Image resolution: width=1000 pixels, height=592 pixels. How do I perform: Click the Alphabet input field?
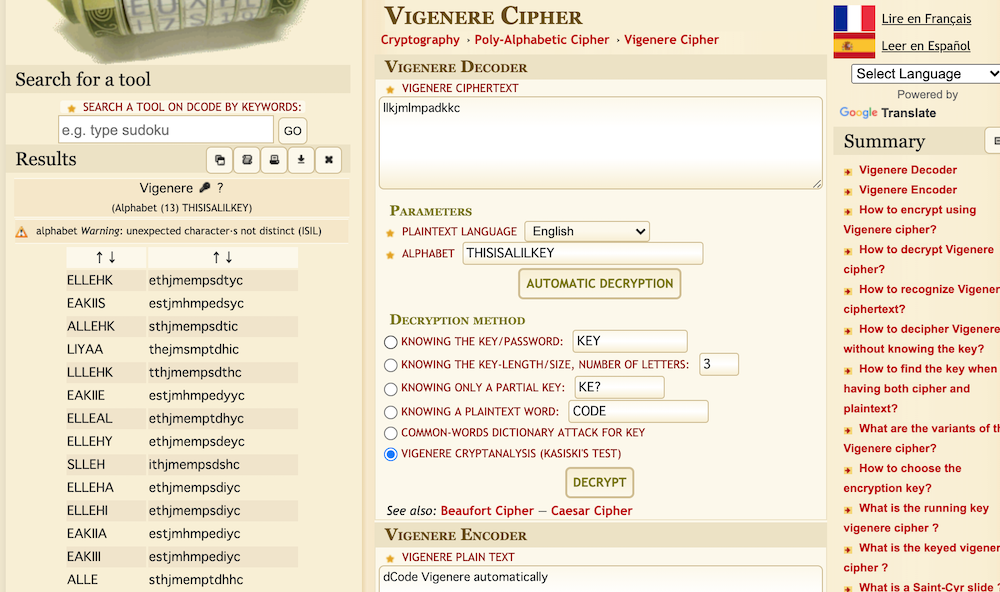click(x=583, y=253)
